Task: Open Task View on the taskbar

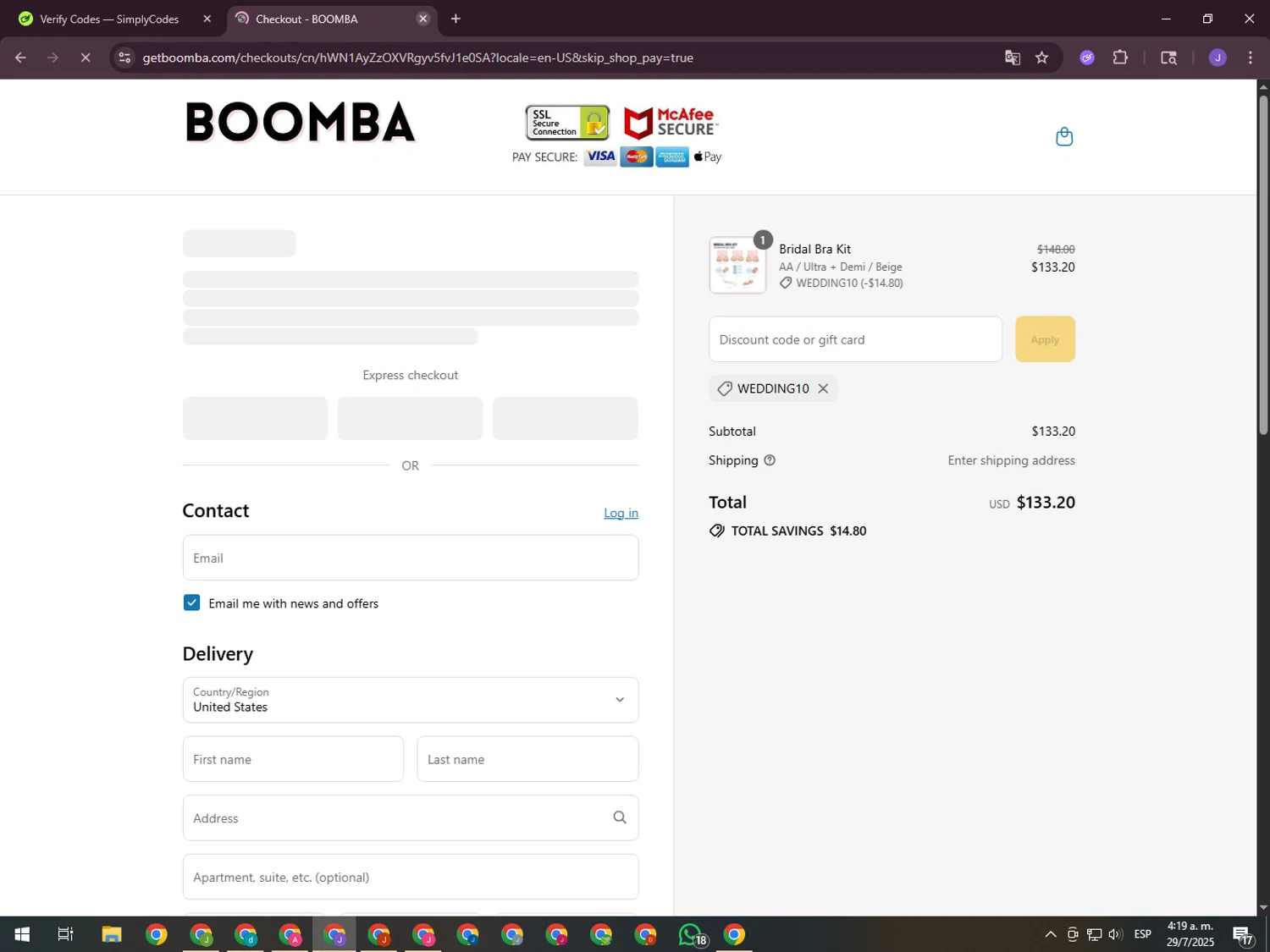Action: 65,934
